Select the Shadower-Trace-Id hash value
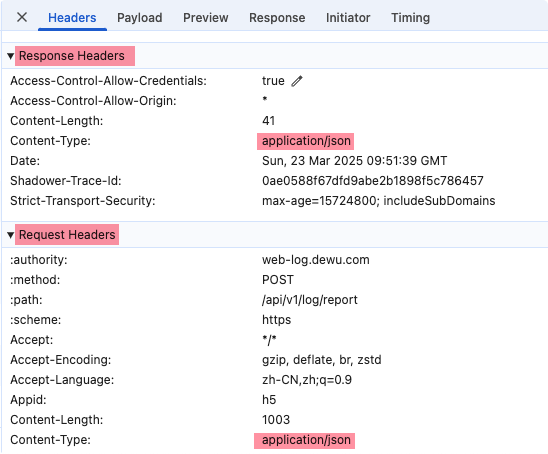The height and width of the screenshot is (454, 548). tap(373, 181)
